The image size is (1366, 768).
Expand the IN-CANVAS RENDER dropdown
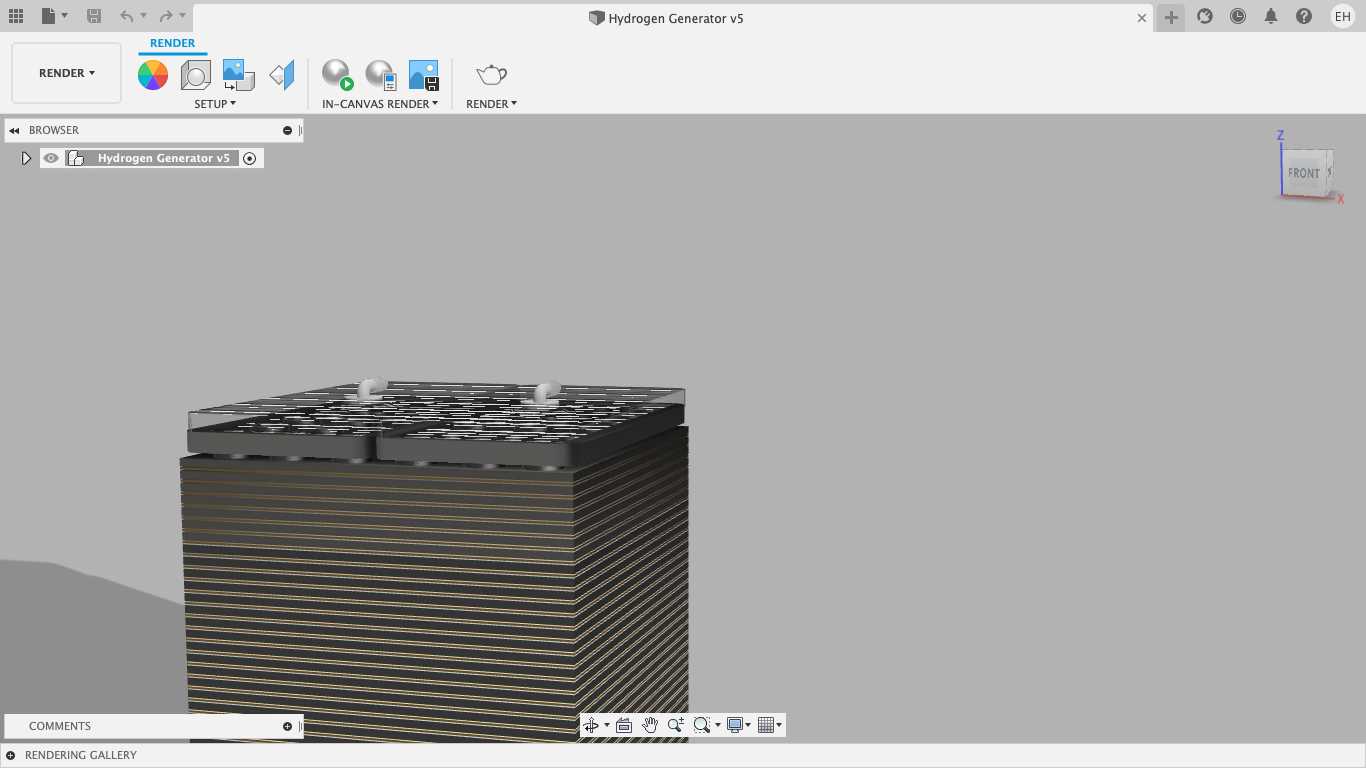coord(380,104)
